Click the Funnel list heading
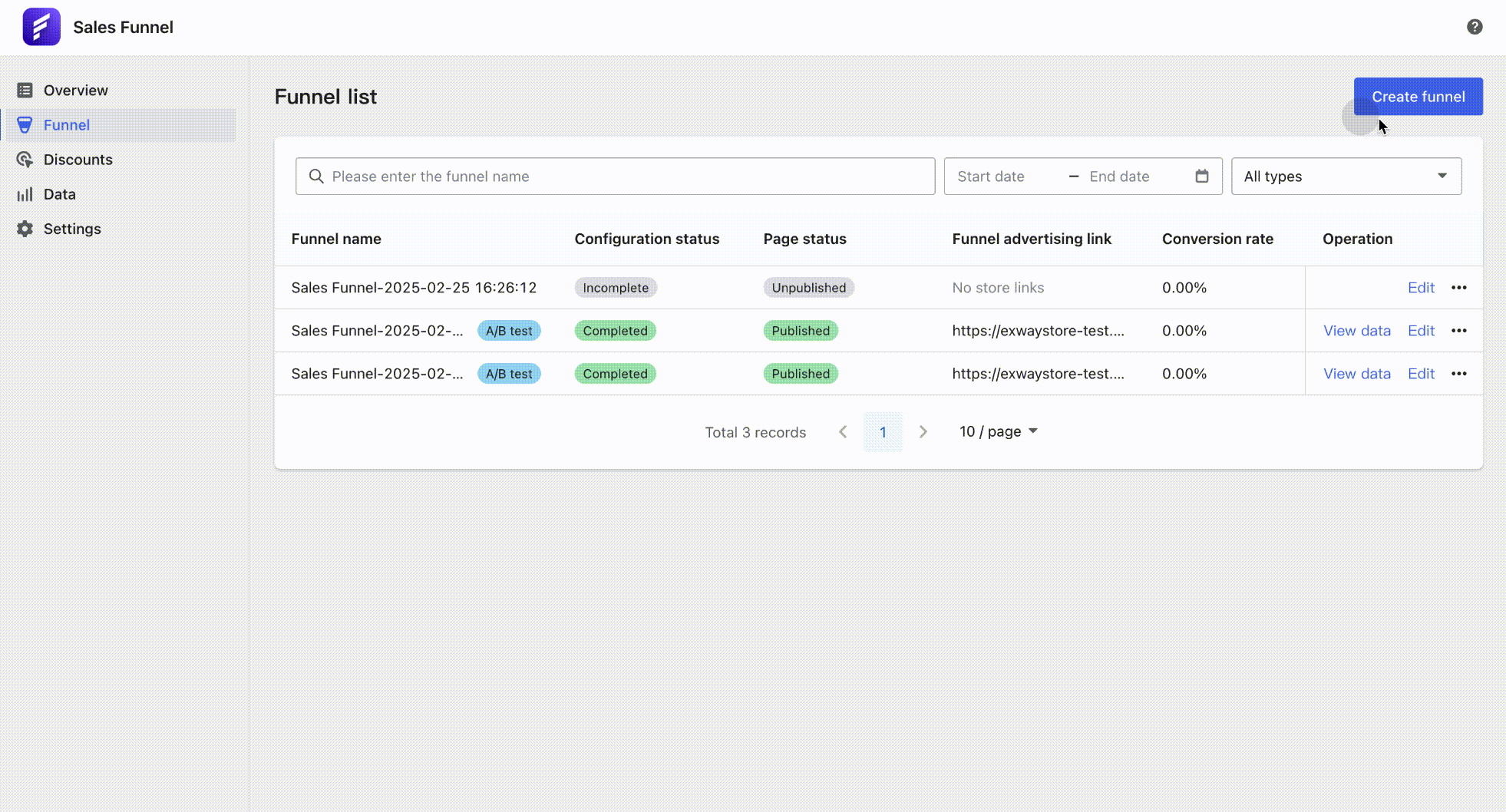The height and width of the screenshot is (812, 1506). click(x=325, y=97)
